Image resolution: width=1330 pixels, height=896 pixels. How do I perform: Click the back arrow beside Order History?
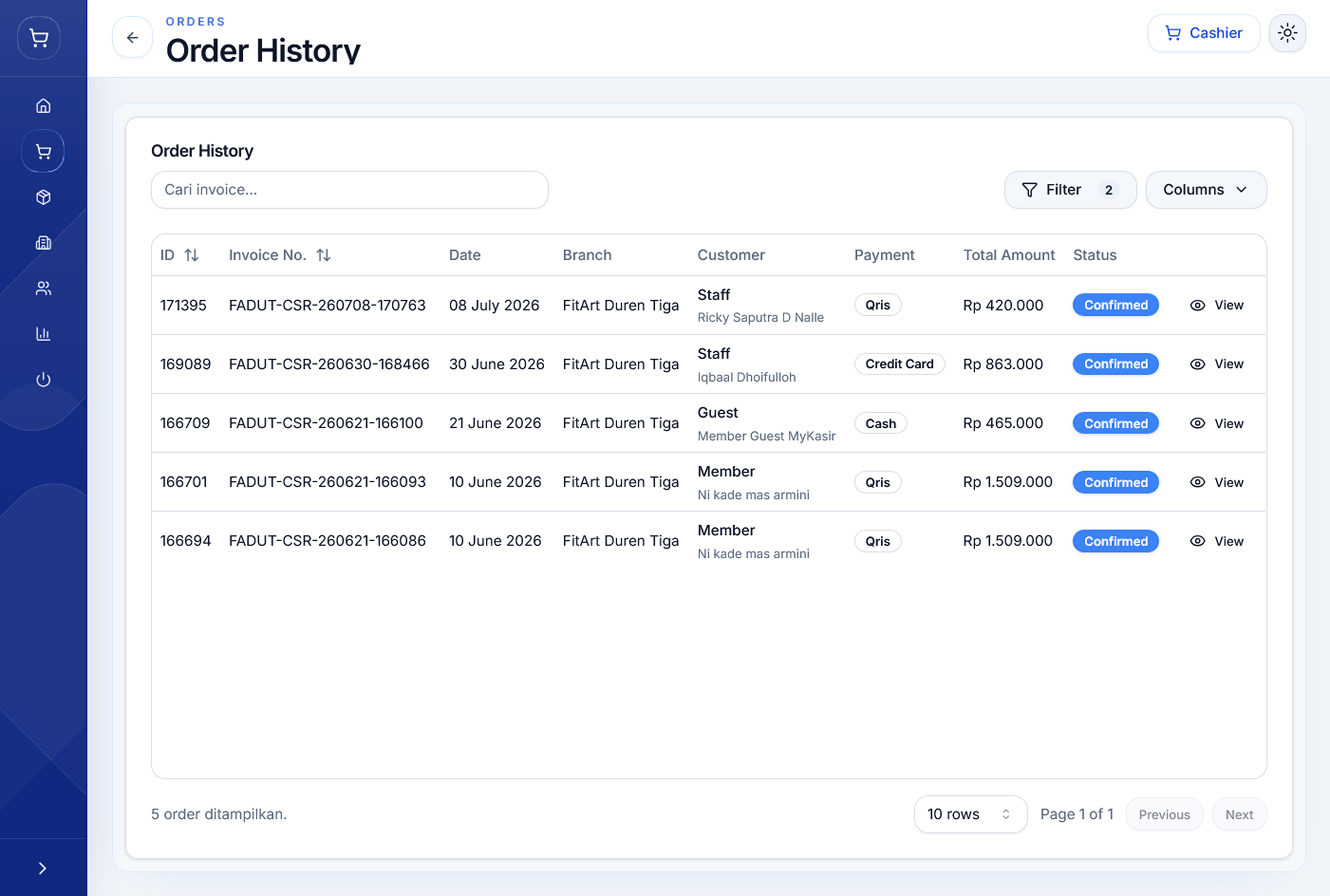click(133, 38)
